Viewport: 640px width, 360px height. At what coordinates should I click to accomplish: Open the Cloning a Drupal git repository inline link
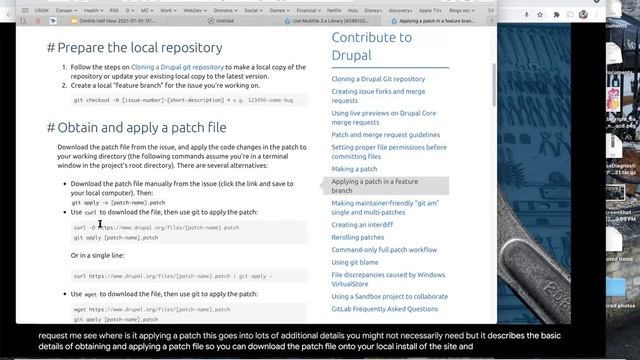[178, 67]
